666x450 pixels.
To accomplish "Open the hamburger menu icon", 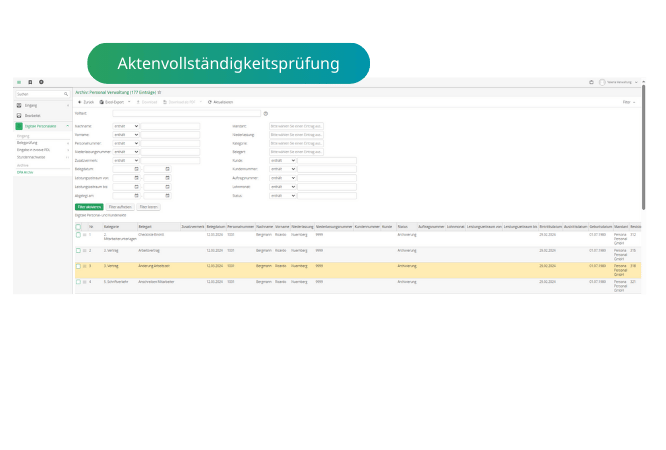I will tap(19, 82).
